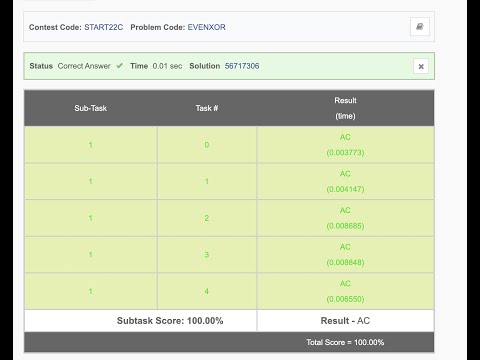Open the EVENXOR problem link
The height and width of the screenshot is (360, 480).
click(x=206, y=27)
